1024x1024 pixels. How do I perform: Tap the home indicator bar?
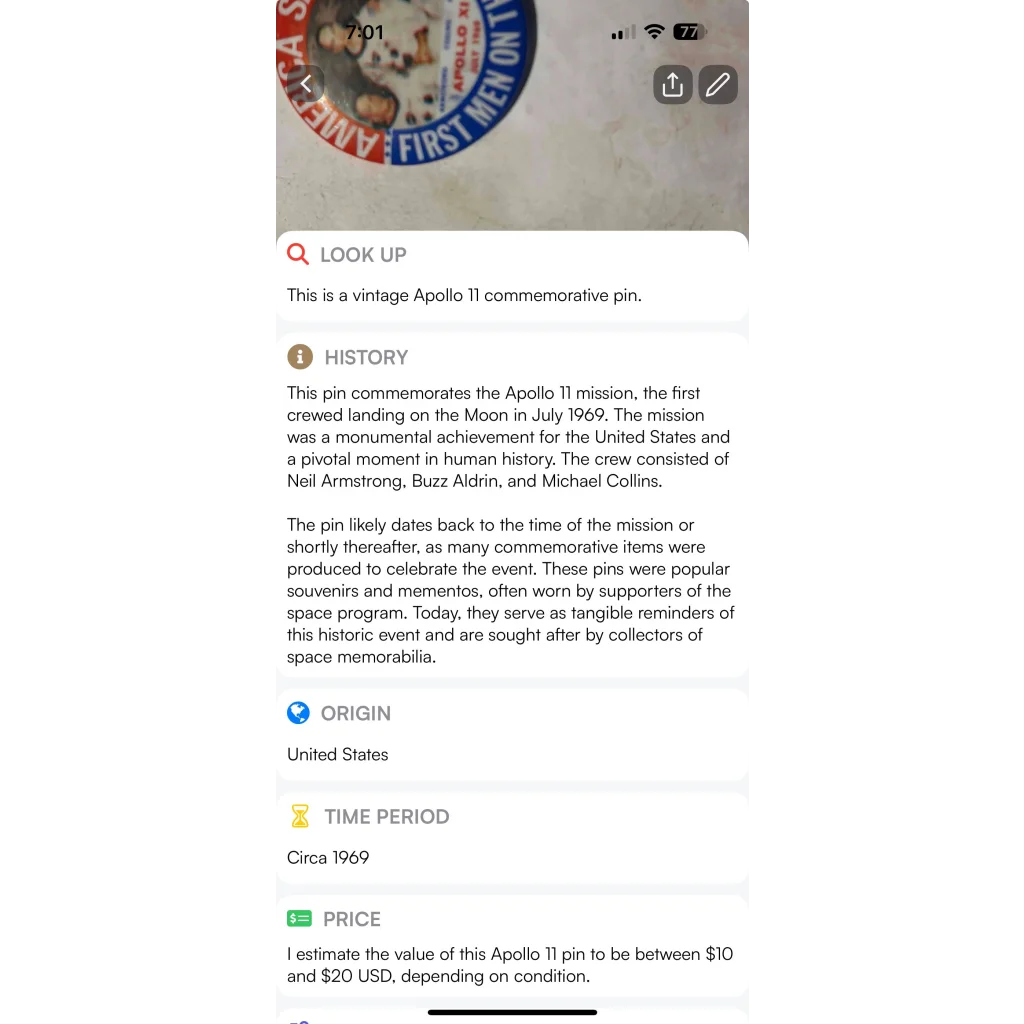(x=512, y=1012)
